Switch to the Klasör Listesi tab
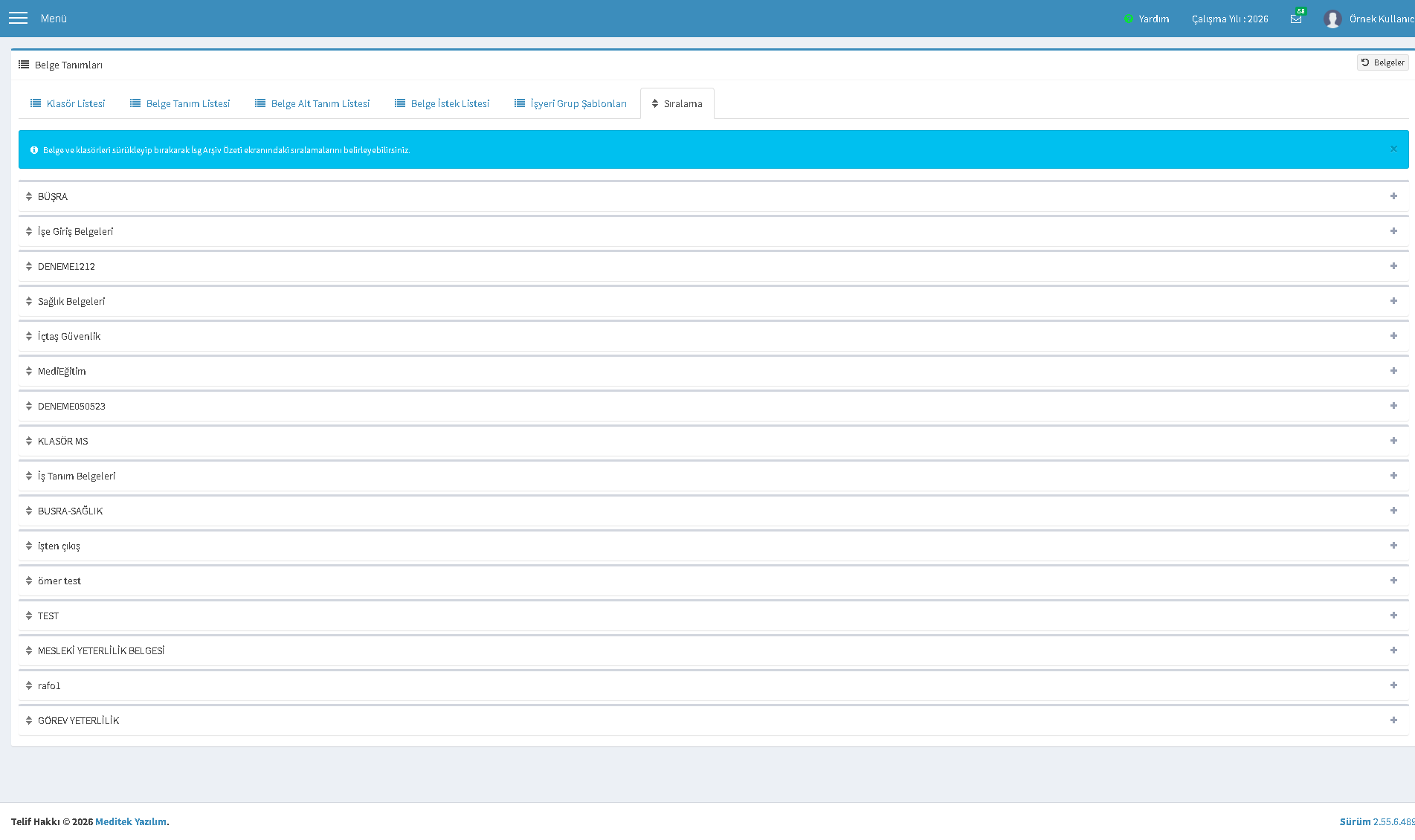This screenshot has width=1415, height=840. point(68,103)
